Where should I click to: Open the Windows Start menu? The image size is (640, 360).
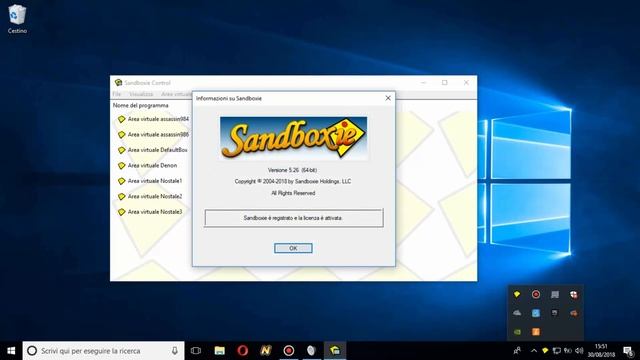[11, 351]
